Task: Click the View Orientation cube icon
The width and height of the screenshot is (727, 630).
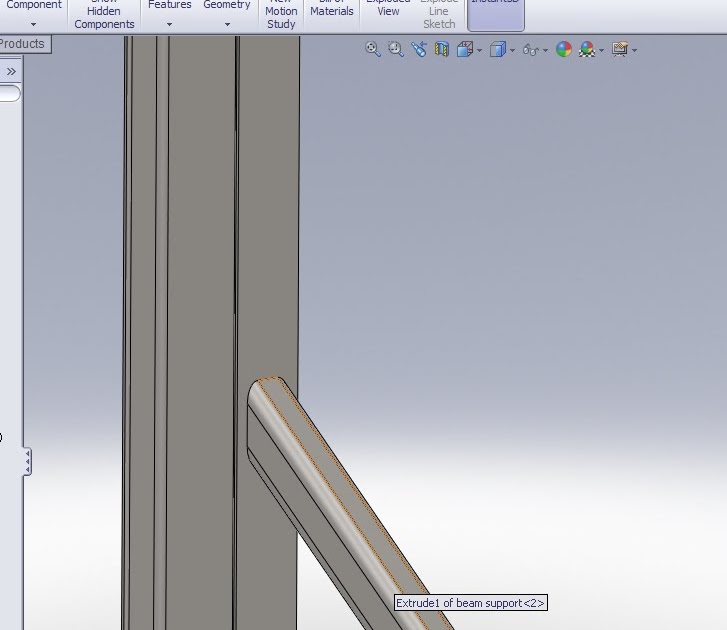Action: pyautogui.click(x=465, y=49)
